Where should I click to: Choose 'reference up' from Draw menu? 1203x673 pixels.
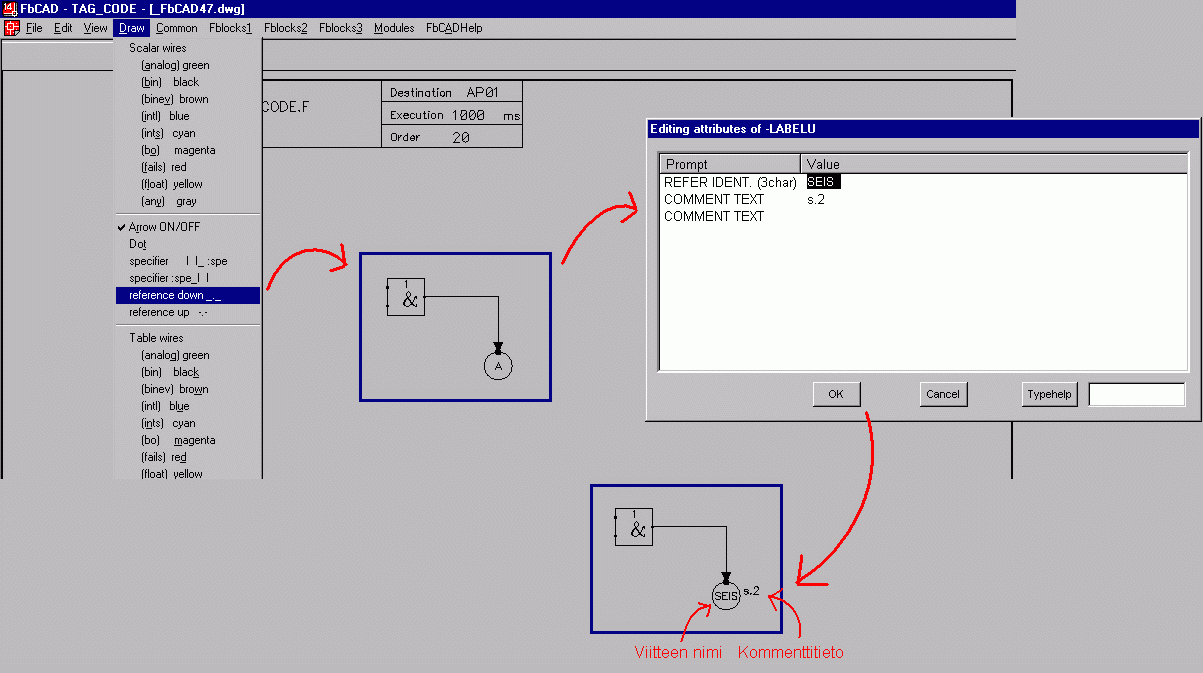pos(167,312)
